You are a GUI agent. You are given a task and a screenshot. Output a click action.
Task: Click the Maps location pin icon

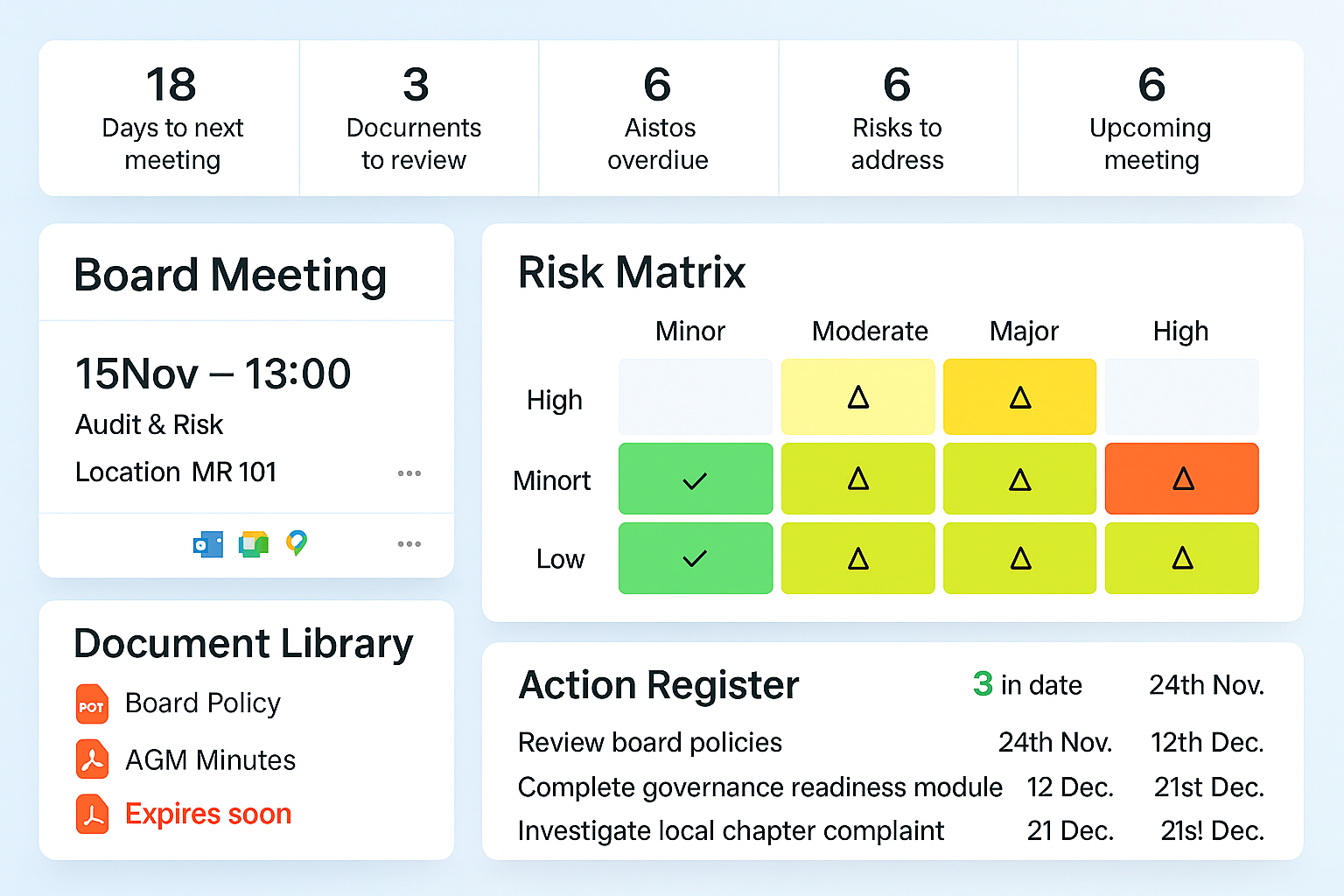point(297,543)
